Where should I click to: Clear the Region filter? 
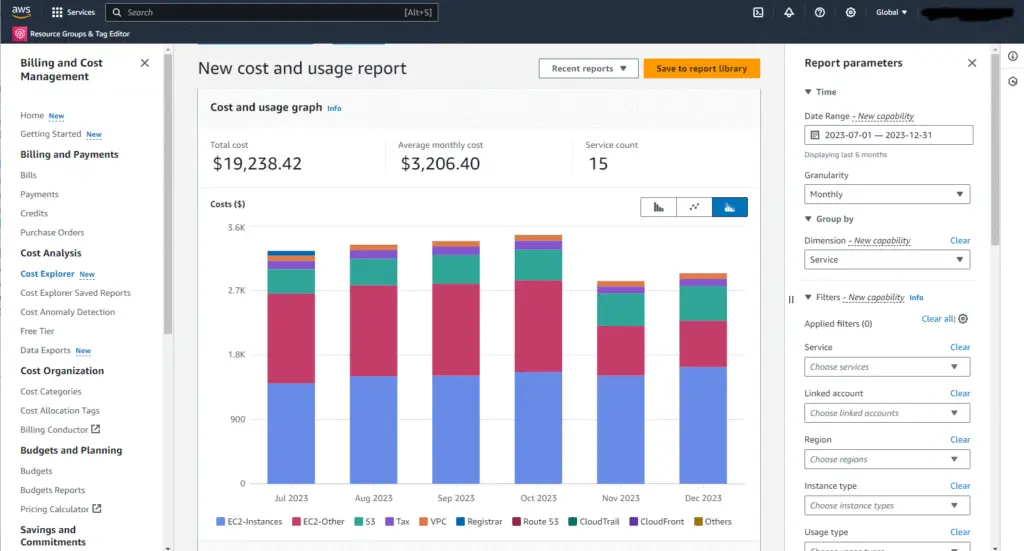[960, 440]
